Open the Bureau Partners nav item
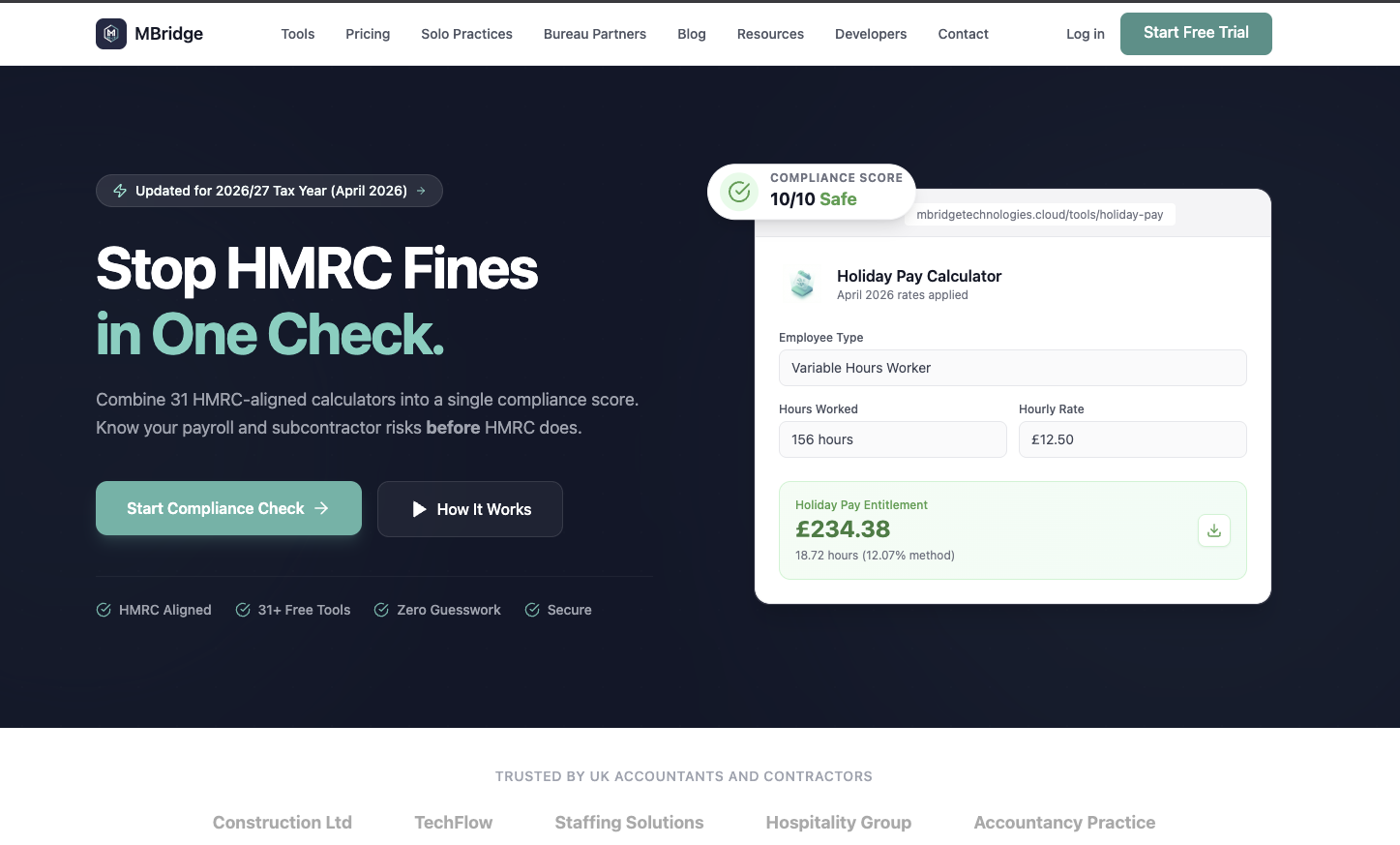1400x845 pixels. [595, 34]
